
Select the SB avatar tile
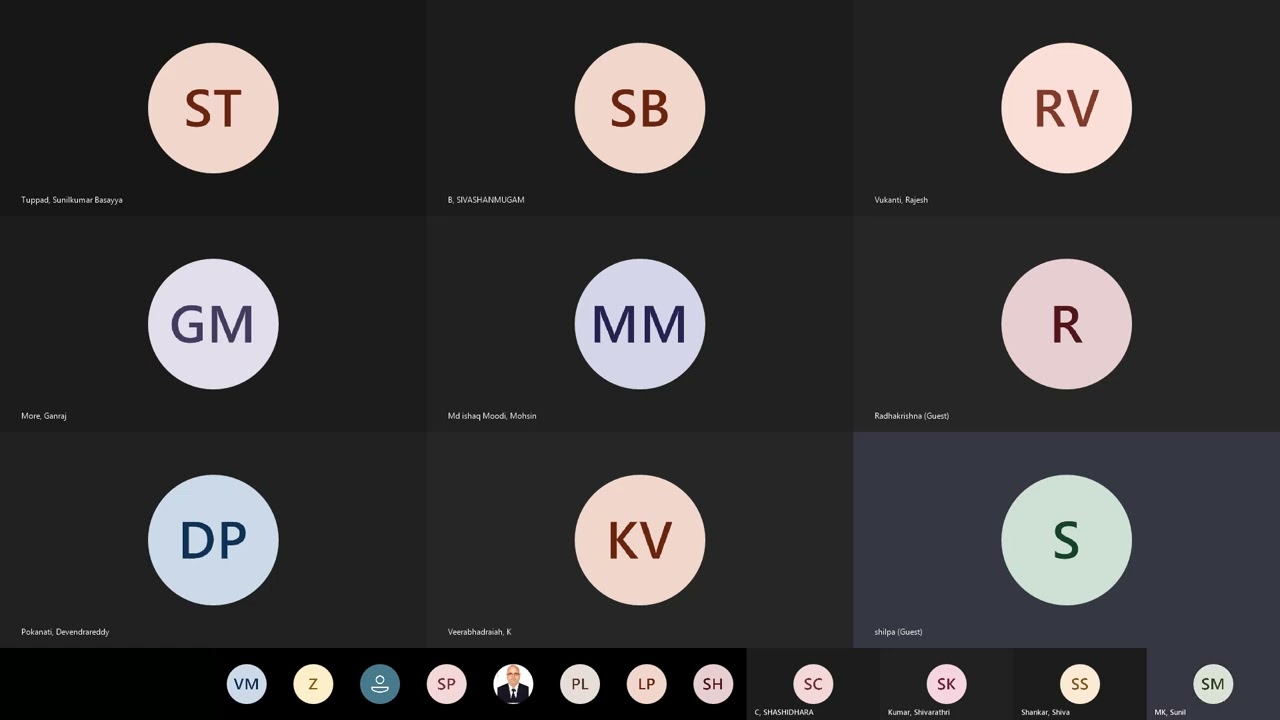(x=640, y=108)
